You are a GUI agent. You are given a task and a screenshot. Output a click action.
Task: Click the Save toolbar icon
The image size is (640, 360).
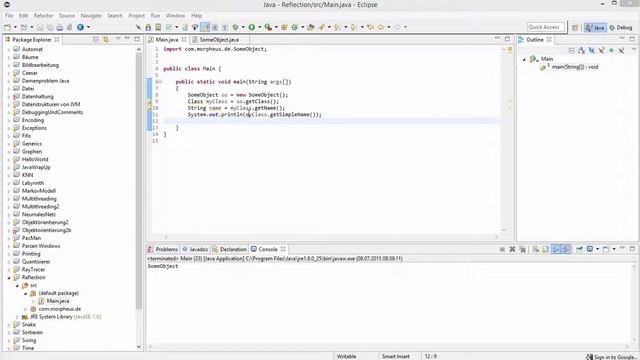click(x=40, y=27)
